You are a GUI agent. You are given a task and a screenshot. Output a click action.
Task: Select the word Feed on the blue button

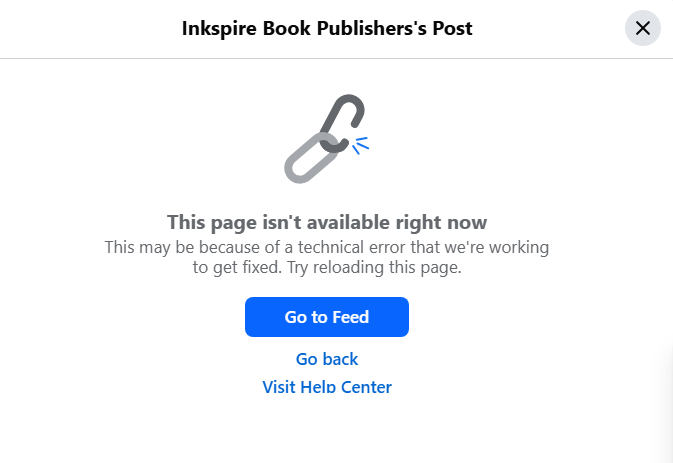click(x=350, y=317)
